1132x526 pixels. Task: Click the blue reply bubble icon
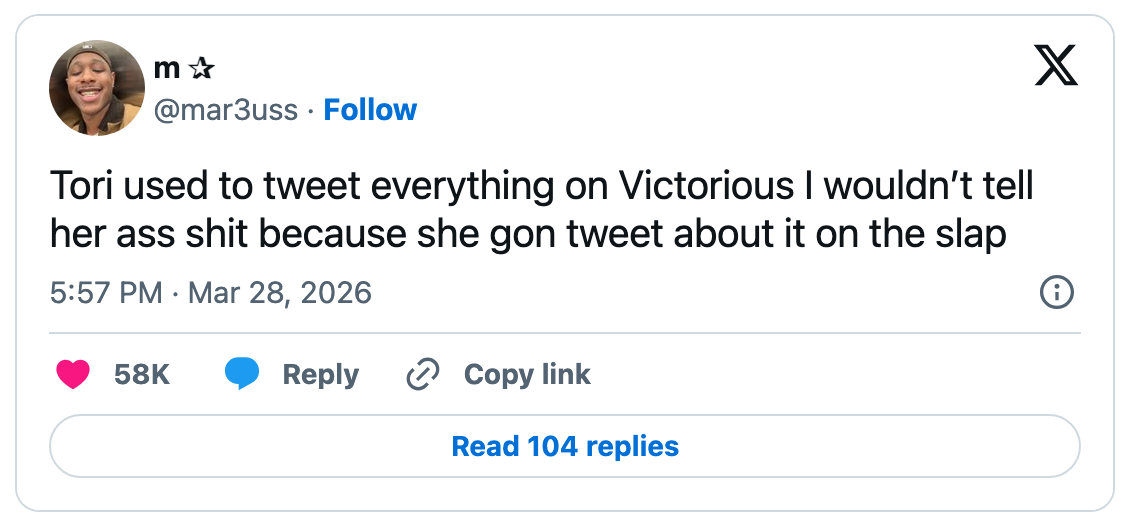242,374
